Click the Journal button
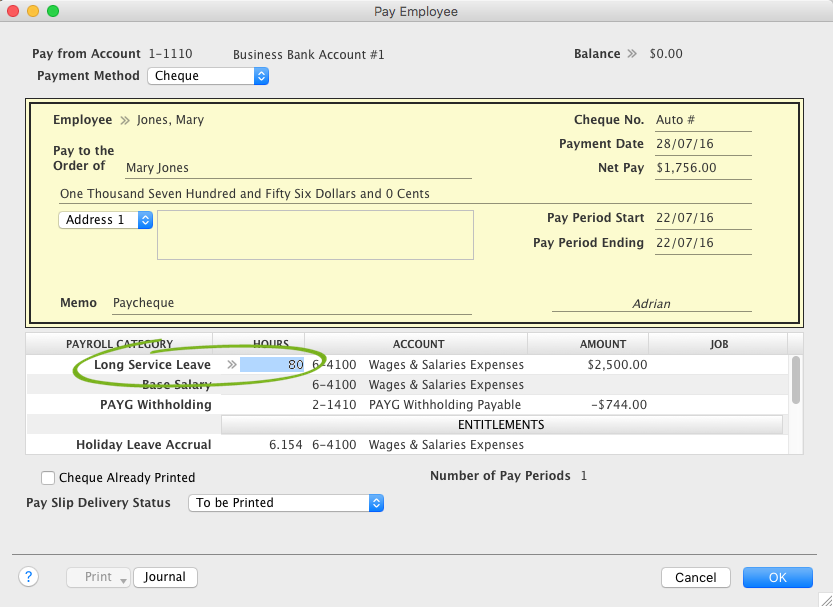The width and height of the screenshot is (833, 607). [167, 577]
